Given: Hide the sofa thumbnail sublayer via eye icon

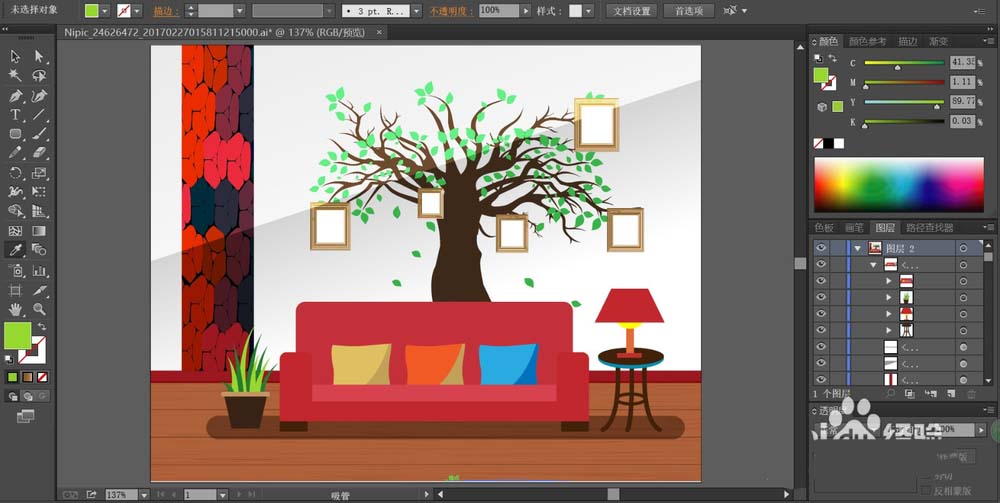Looking at the screenshot, I should click(x=821, y=281).
